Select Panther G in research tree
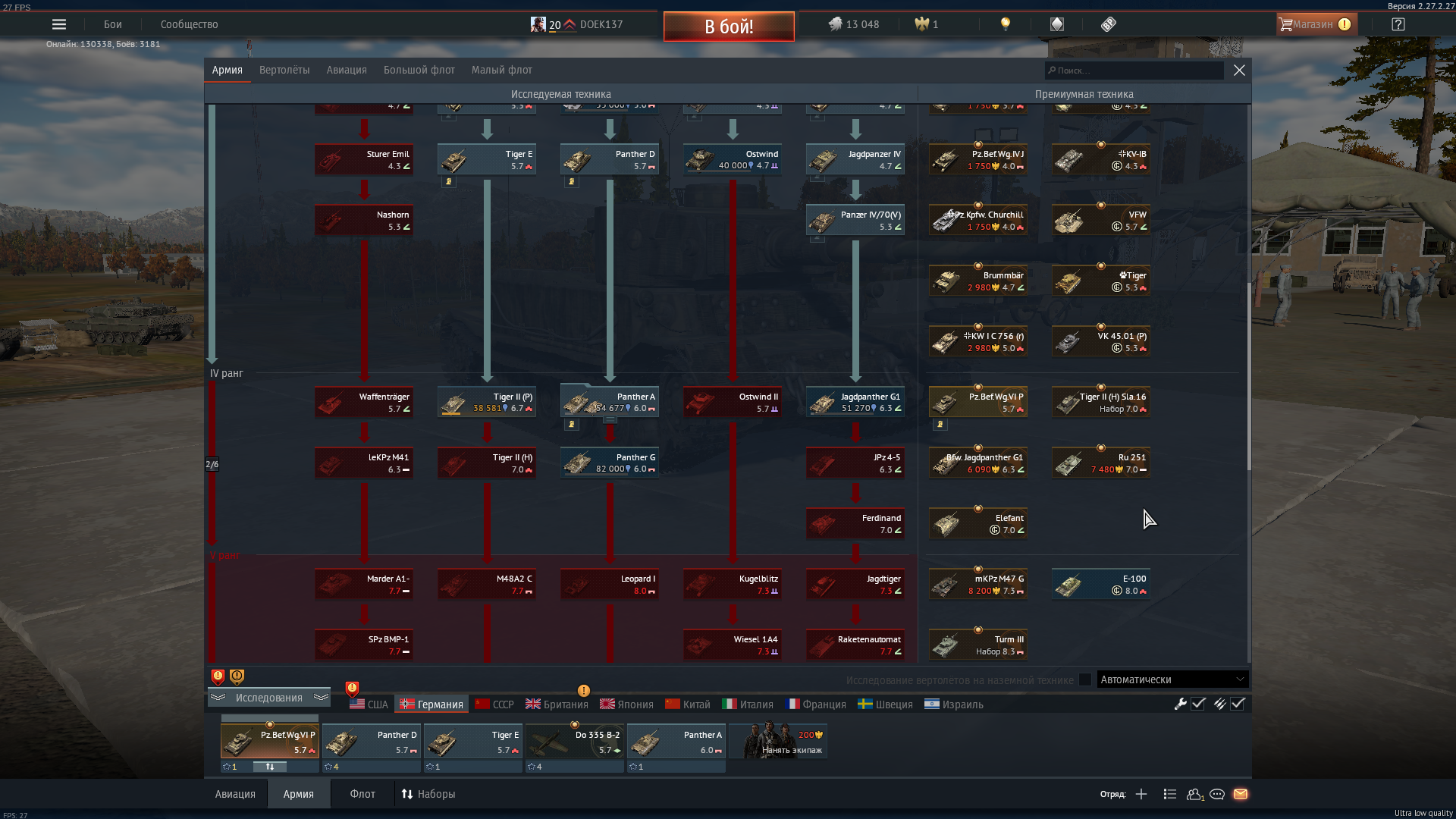The height and width of the screenshot is (819, 1456). pyautogui.click(x=610, y=463)
